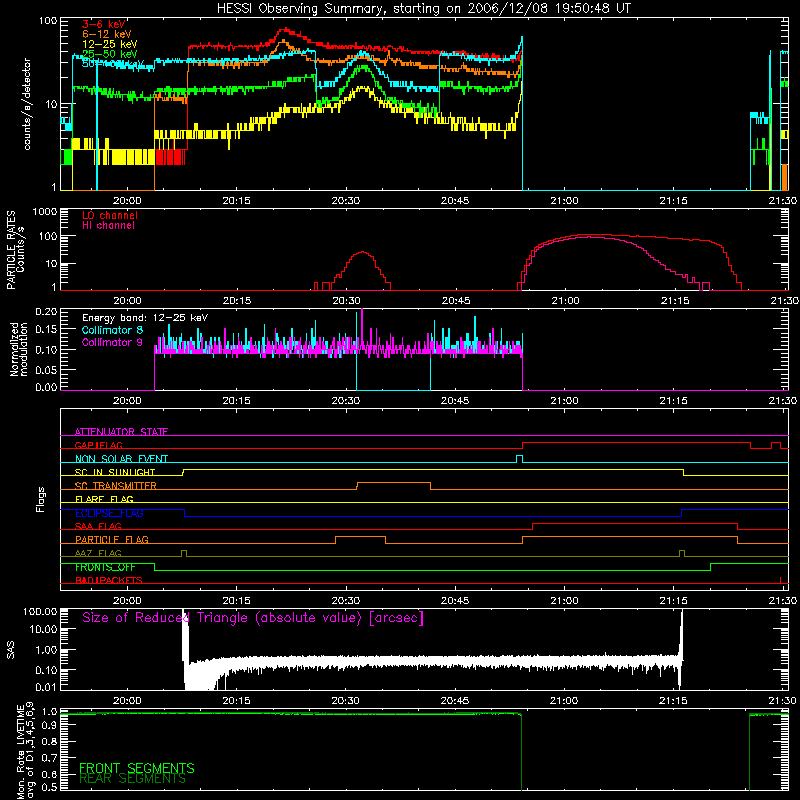Click the PARTICLE_FLAG label

click(x=112, y=540)
